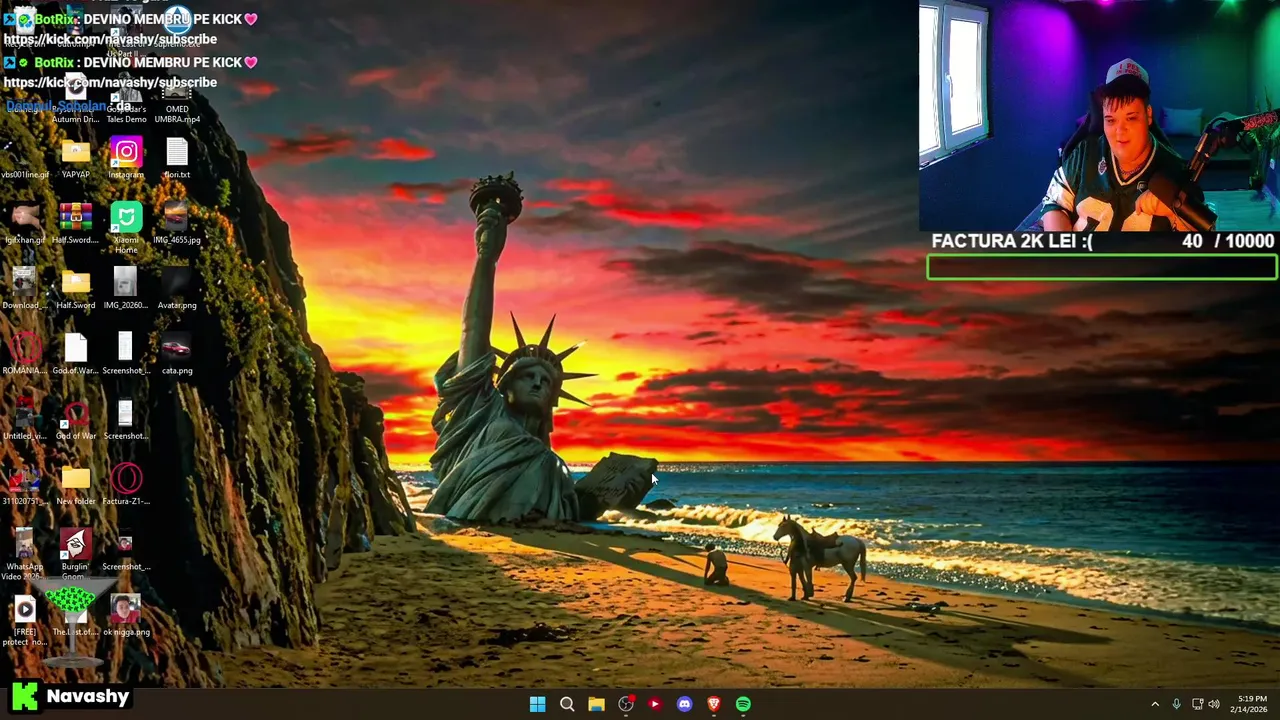Select the 311020751_ image file
1280x720 pixels.
point(24,485)
